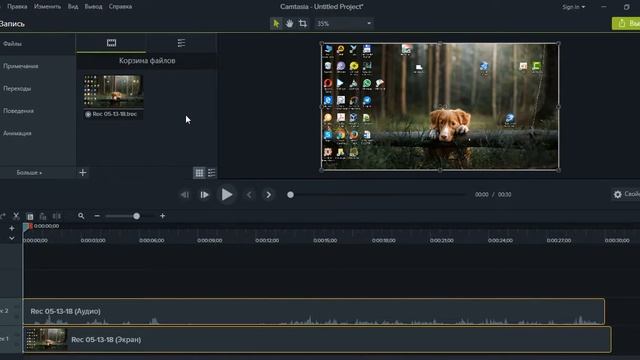Add a new track with plus icon
This screenshot has height=360, width=640.
click(12, 229)
